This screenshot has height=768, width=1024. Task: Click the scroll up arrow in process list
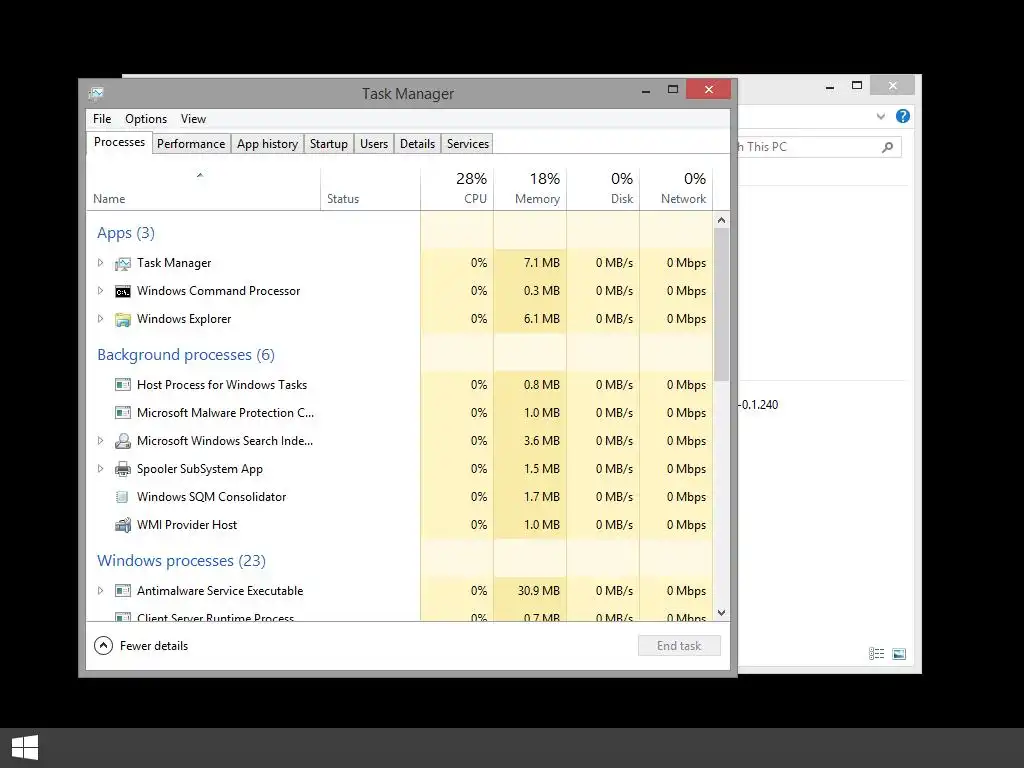(721, 220)
